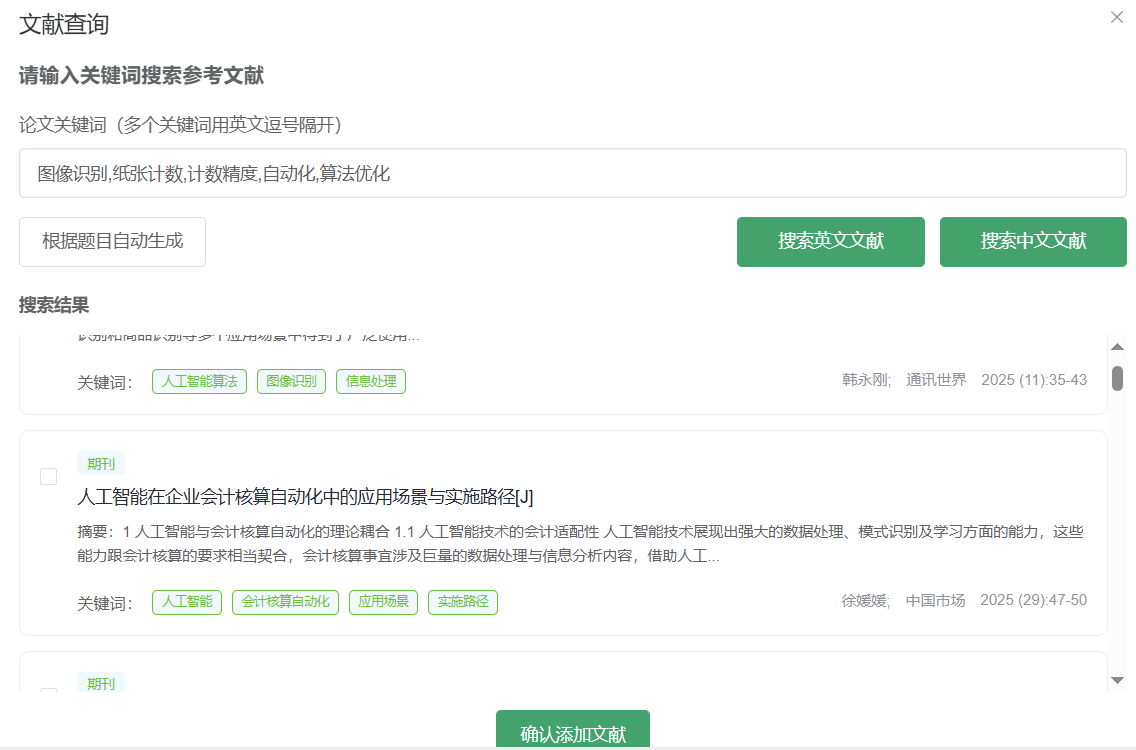The height and width of the screenshot is (750, 1136).
Task: Select the 信息处理 keyword tag
Action: point(370,381)
